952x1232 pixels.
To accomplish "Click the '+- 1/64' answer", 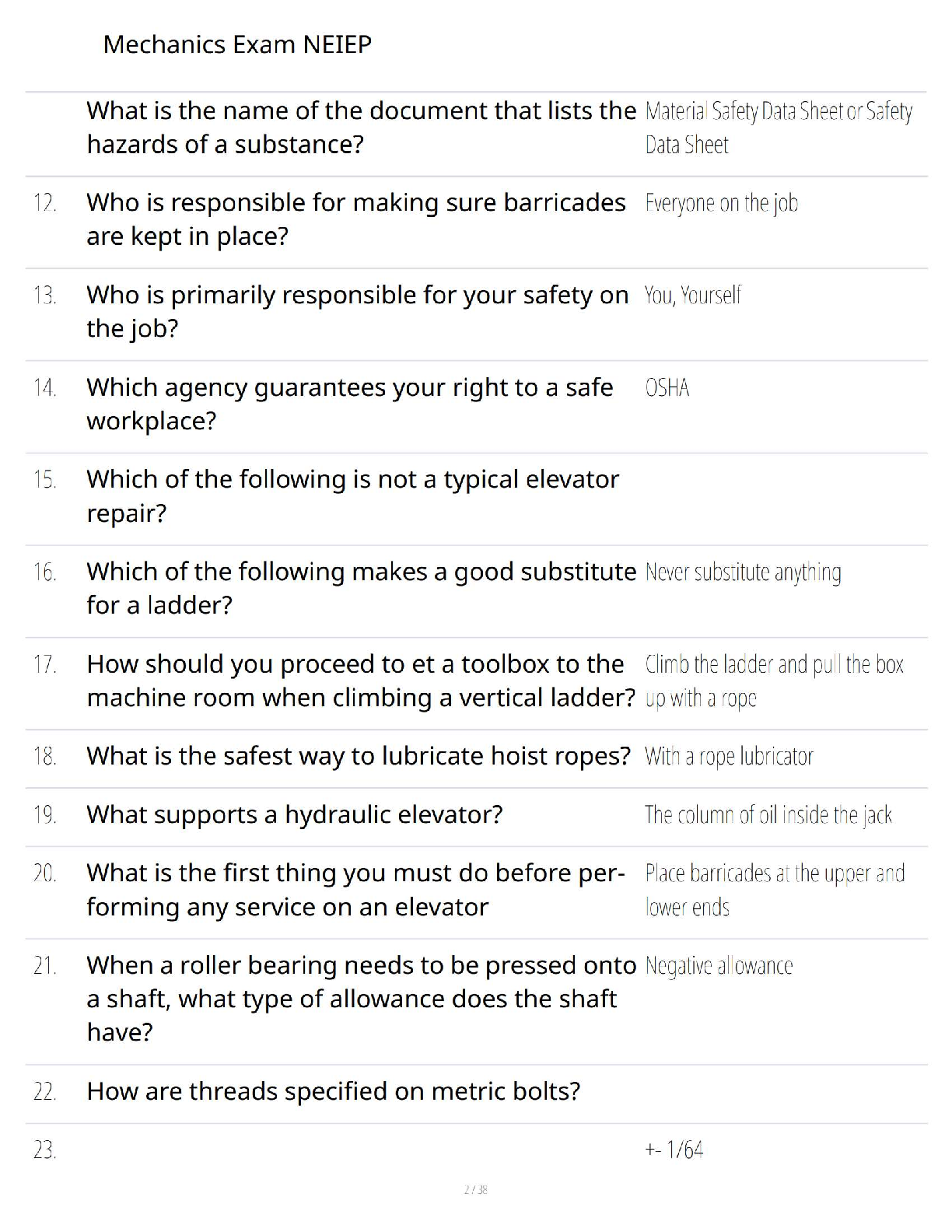I will [x=674, y=1150].
